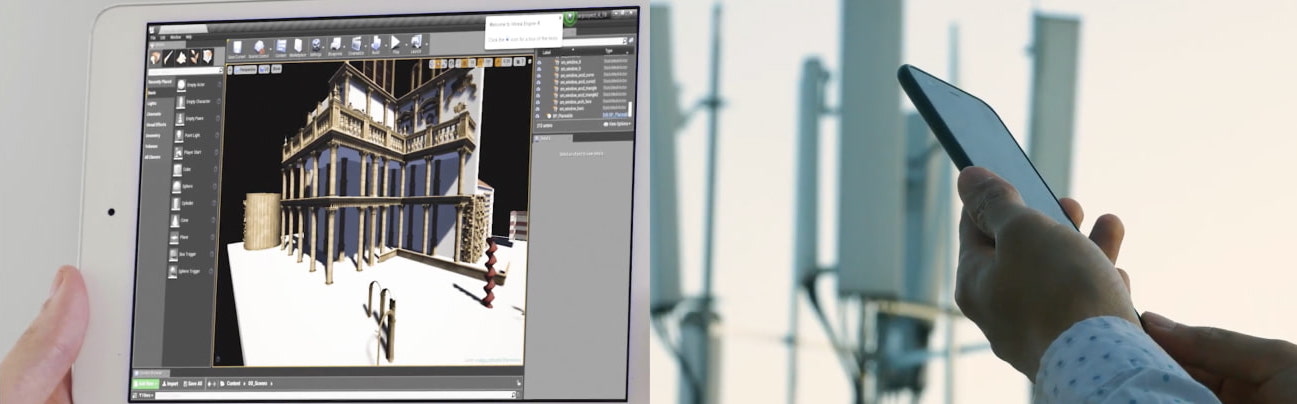Open Content browser from toolbar
Screen dimensions: 1297x404
281,48
